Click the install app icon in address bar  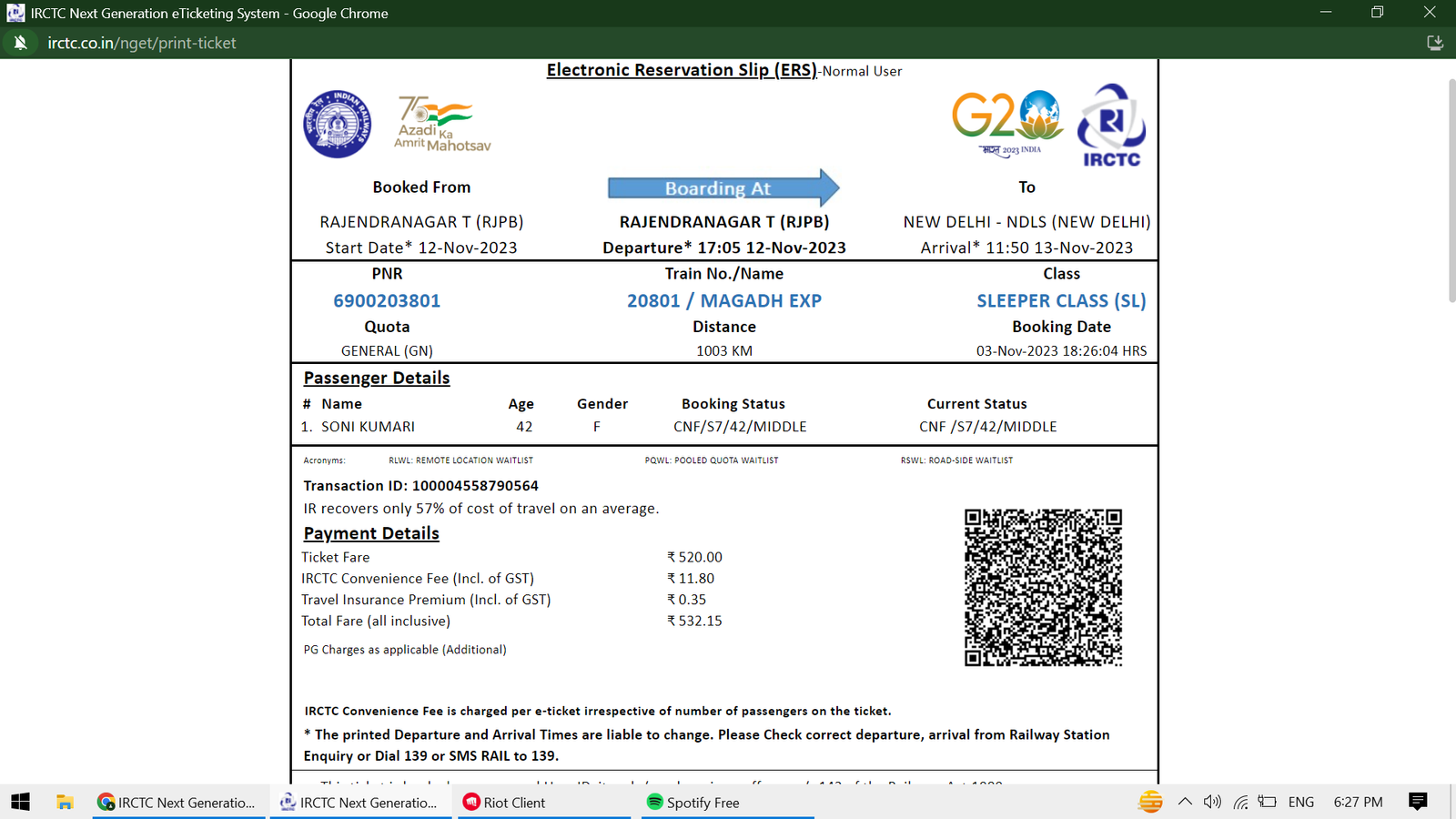(1434, 43)
